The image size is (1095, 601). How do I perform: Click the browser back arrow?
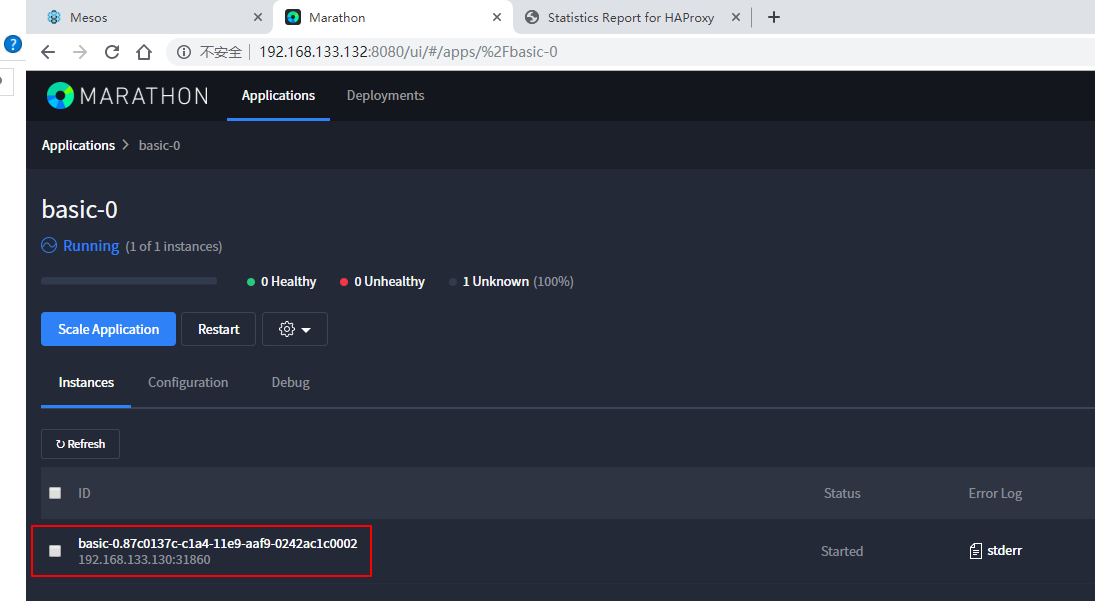(48, 52)
